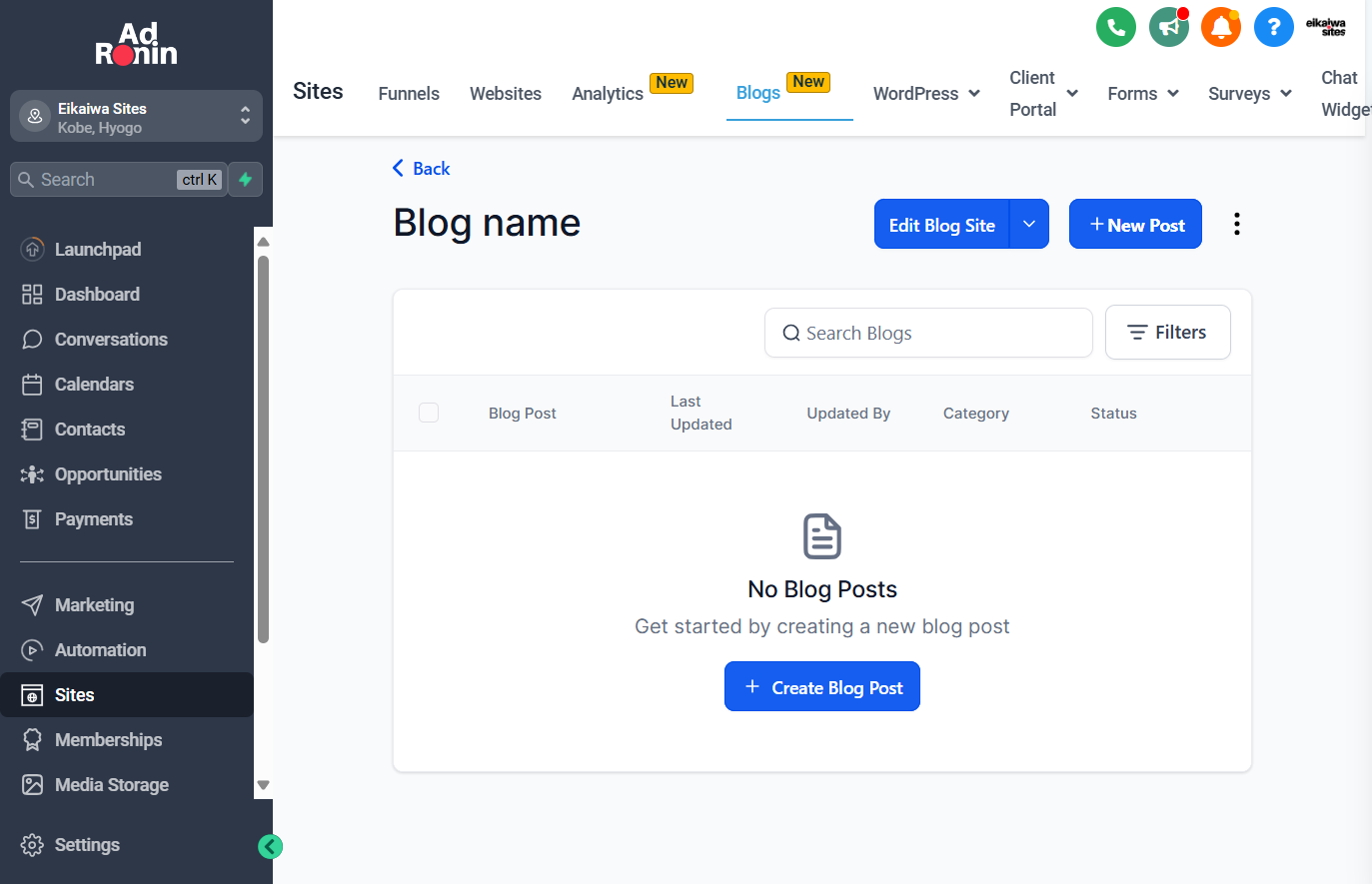Screen dimensions: 1372x884
Task: Click the Memberships badge icon
Action: (x=32, y=740)
